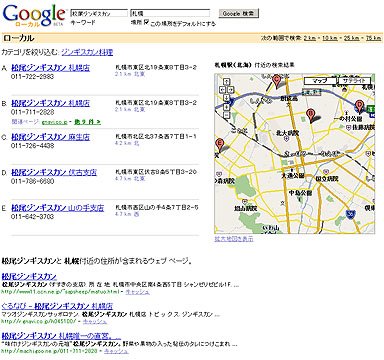Open the 4.2 km 北 distance link
384x360 pixels.
pyautogui.click(x=127, y=143)
